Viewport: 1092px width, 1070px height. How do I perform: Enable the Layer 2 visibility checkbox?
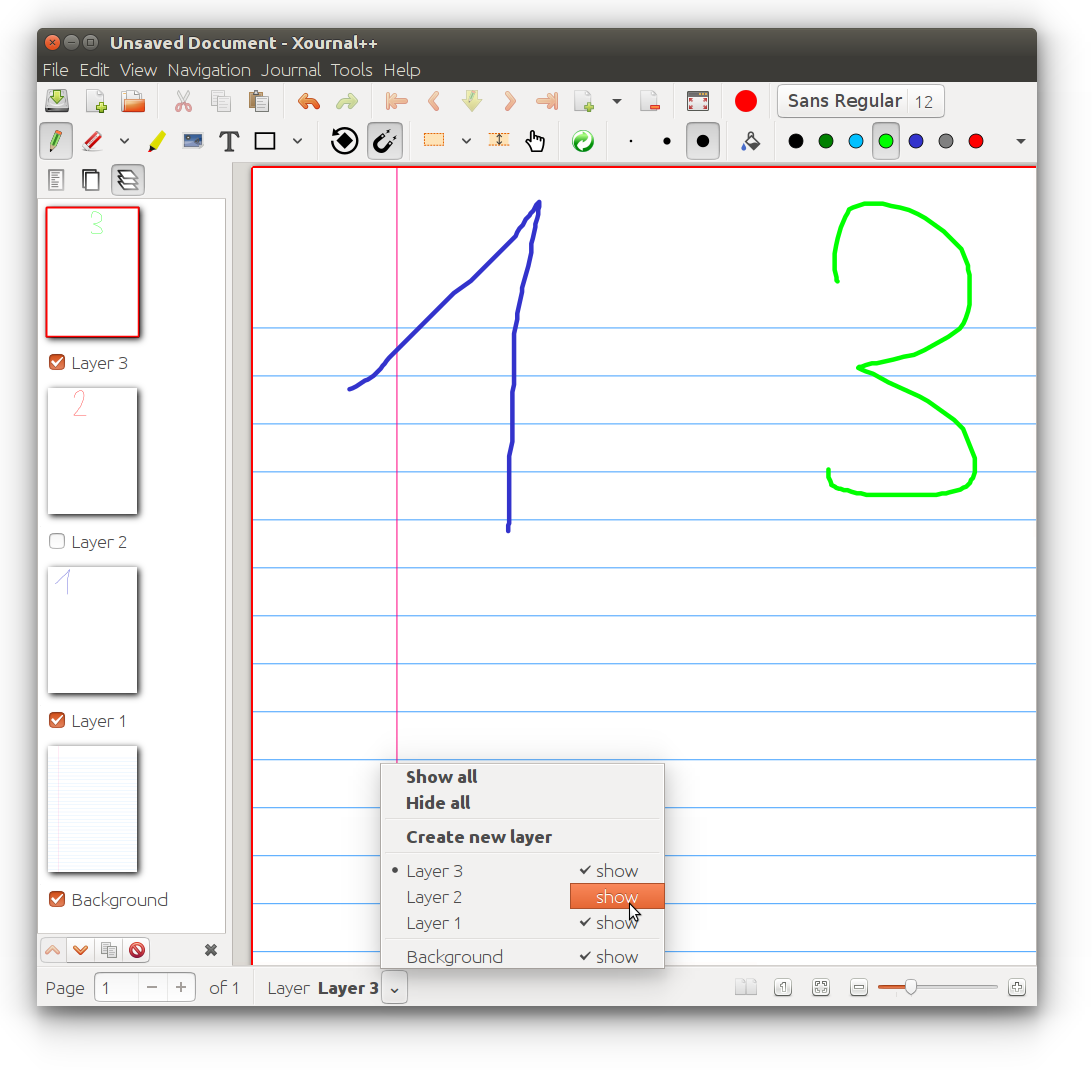point(57,541)
